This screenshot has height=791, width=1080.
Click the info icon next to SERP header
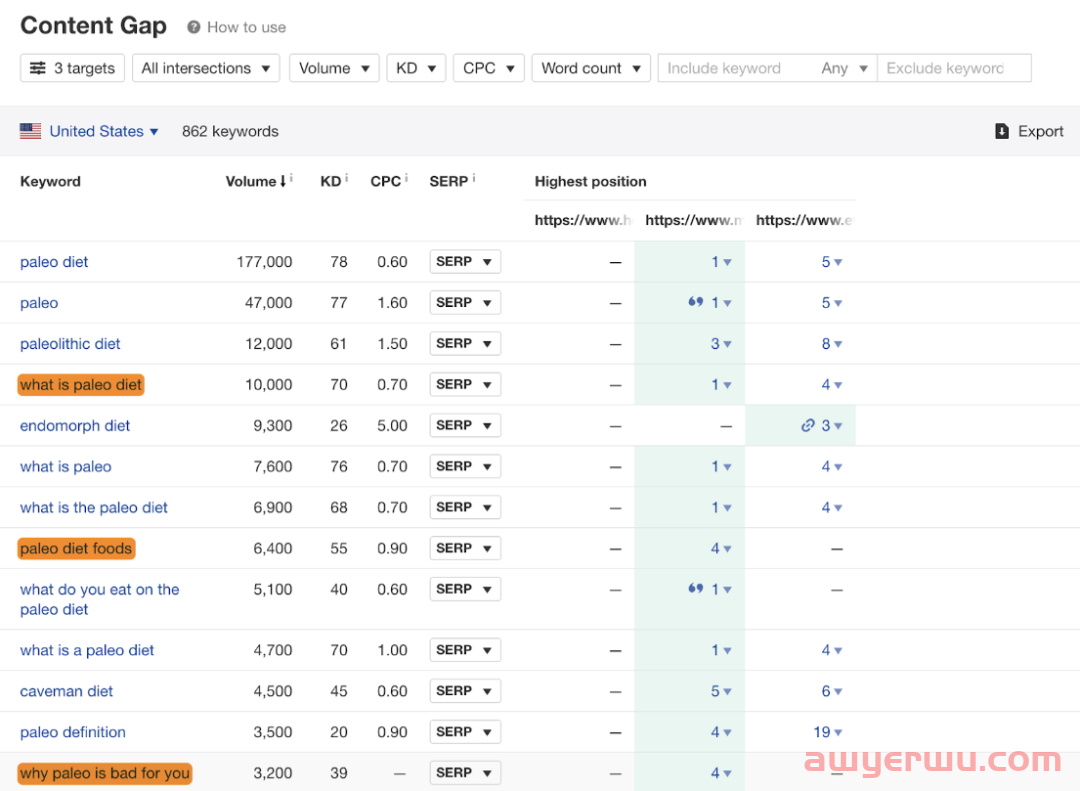click(474, 178)
